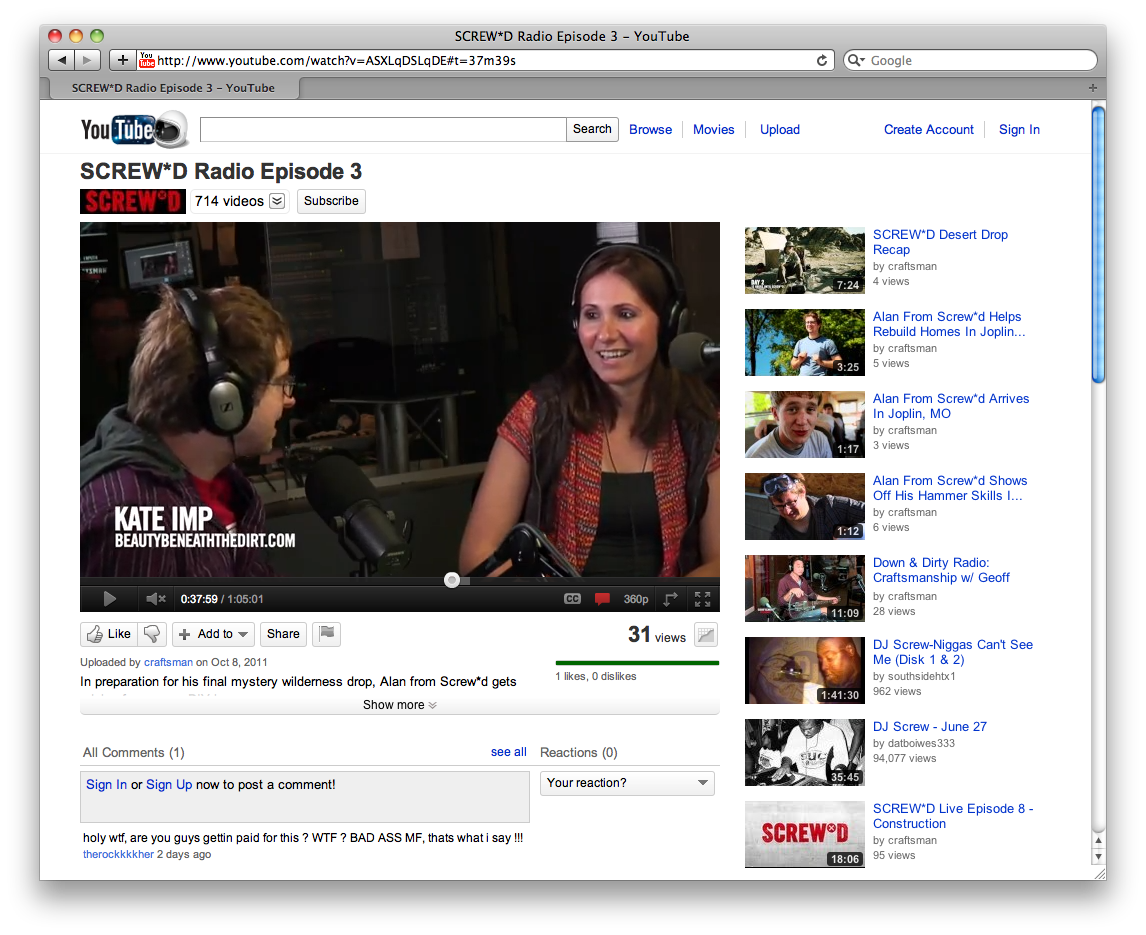The width and height of the screenshot is (1146, 935).
Task: Select the 'SCREW*D Radio Episode 3 – YouTube' tab
Action: [x=173, y=88]
